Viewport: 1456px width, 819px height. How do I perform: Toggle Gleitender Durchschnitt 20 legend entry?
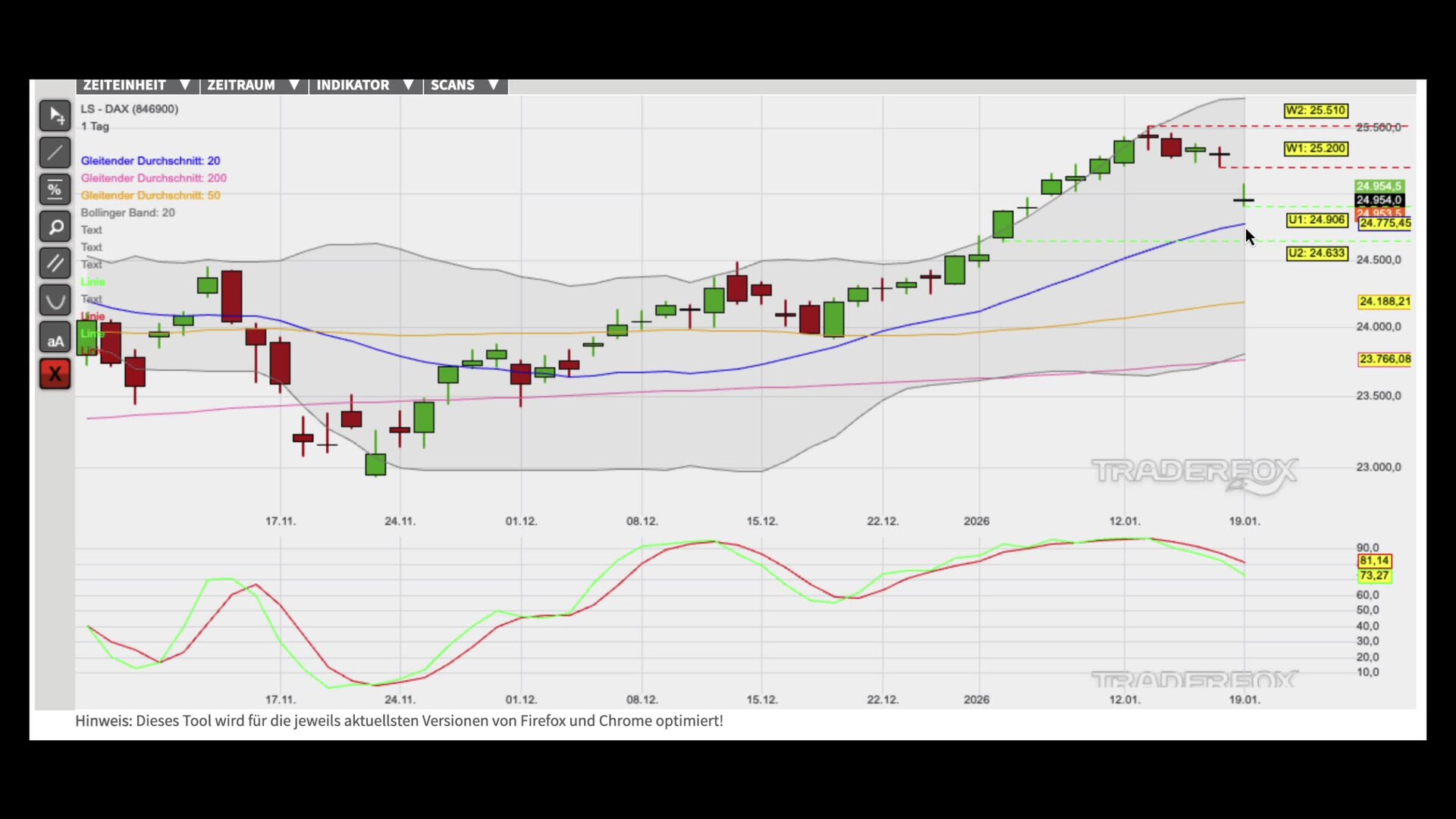(x=150, y=161)
